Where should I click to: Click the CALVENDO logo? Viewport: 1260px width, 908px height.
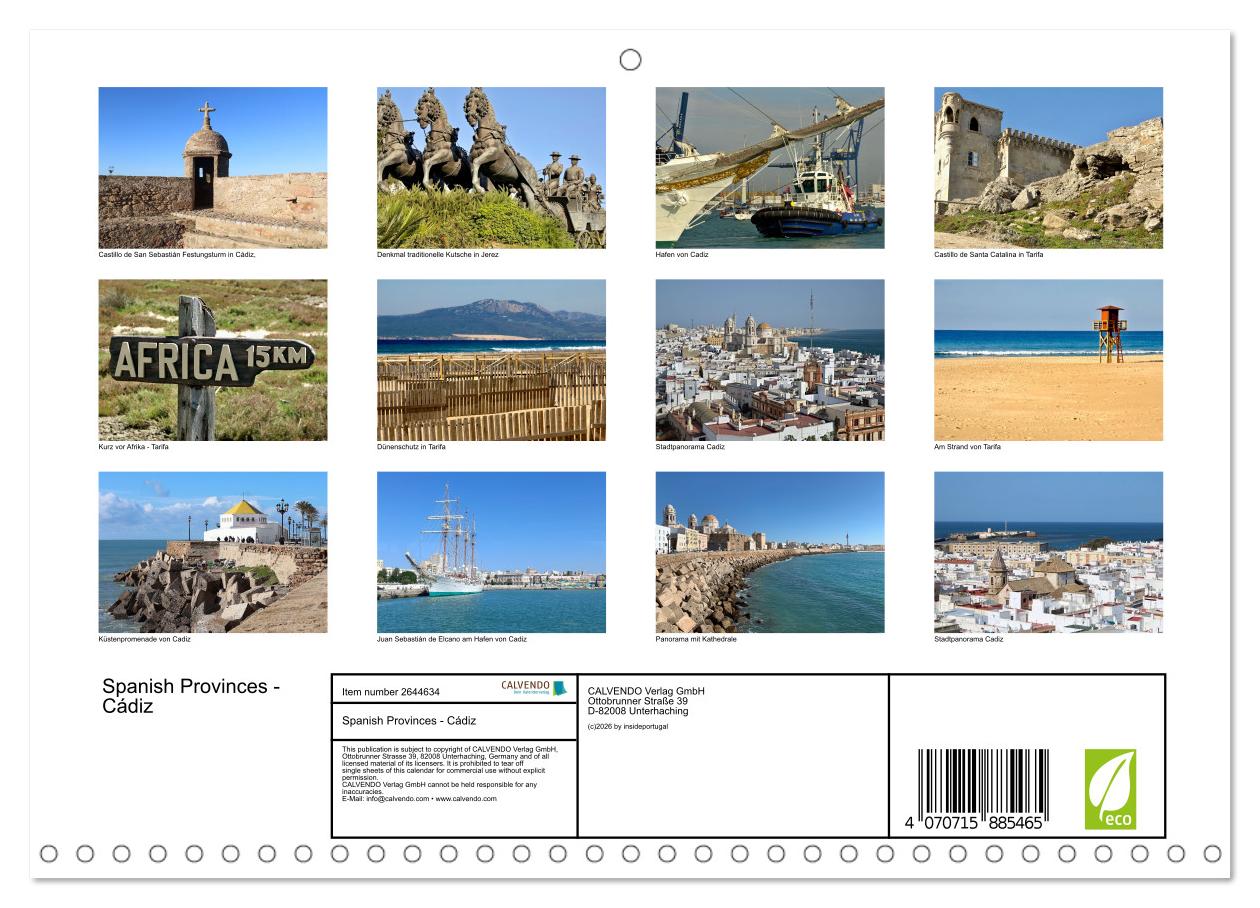coord(533,688)
